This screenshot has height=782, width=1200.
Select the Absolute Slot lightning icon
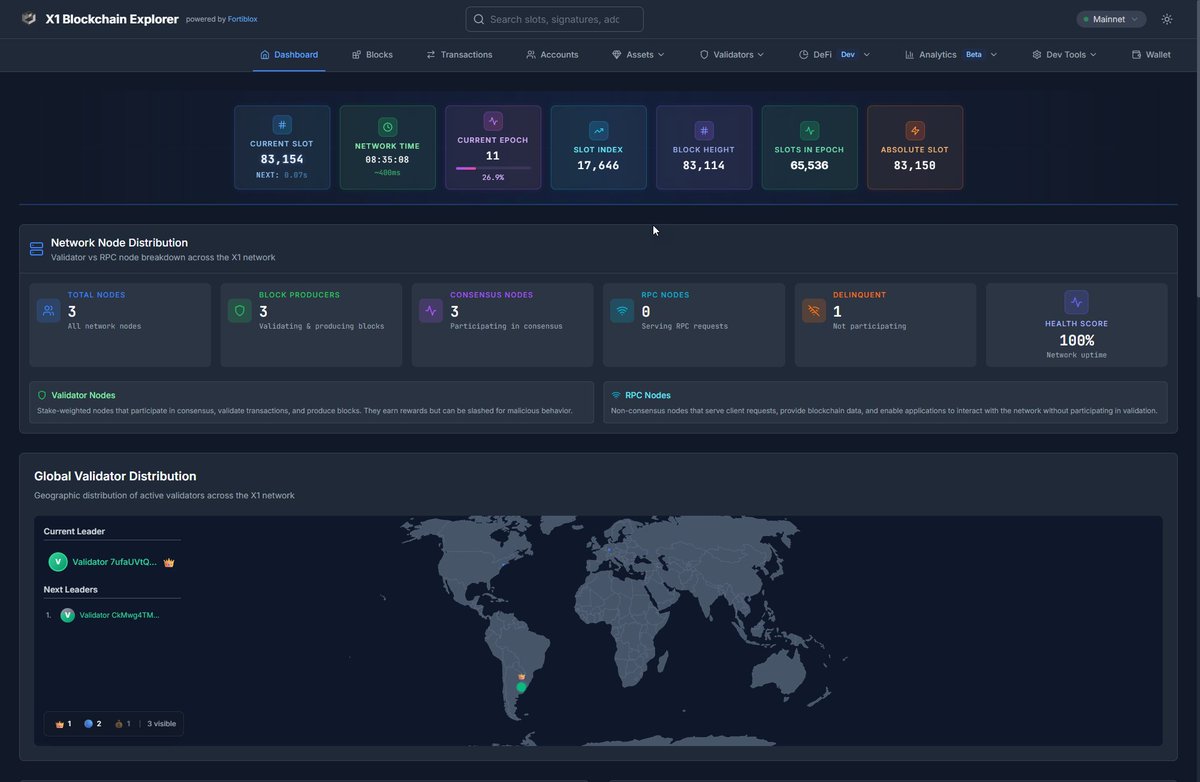click(915, 130)
